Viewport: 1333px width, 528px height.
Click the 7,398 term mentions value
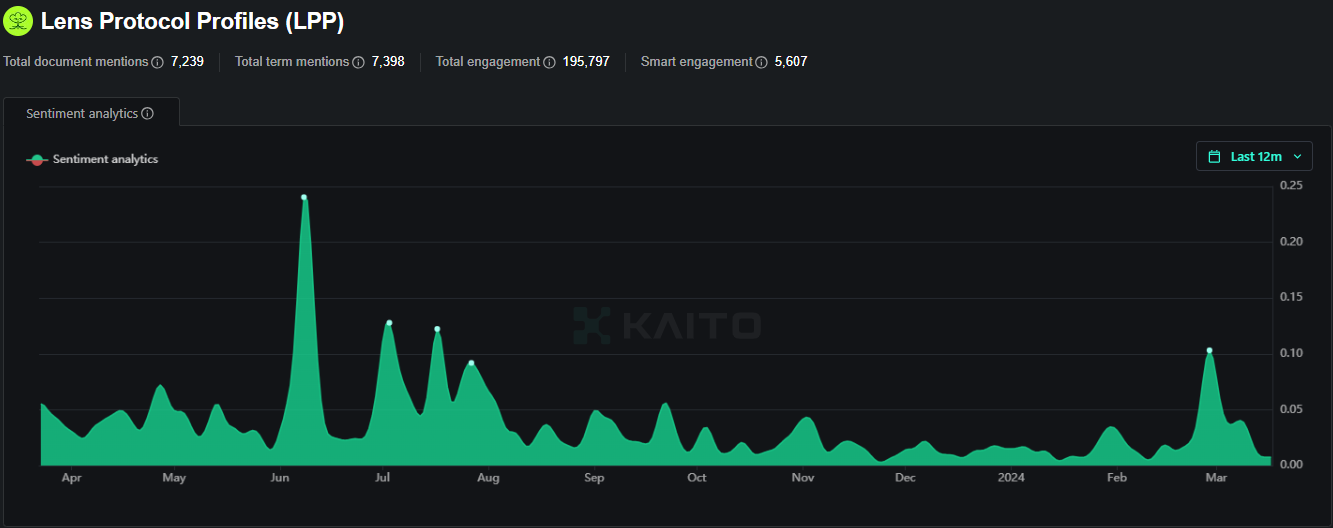[x=388, y=62]
